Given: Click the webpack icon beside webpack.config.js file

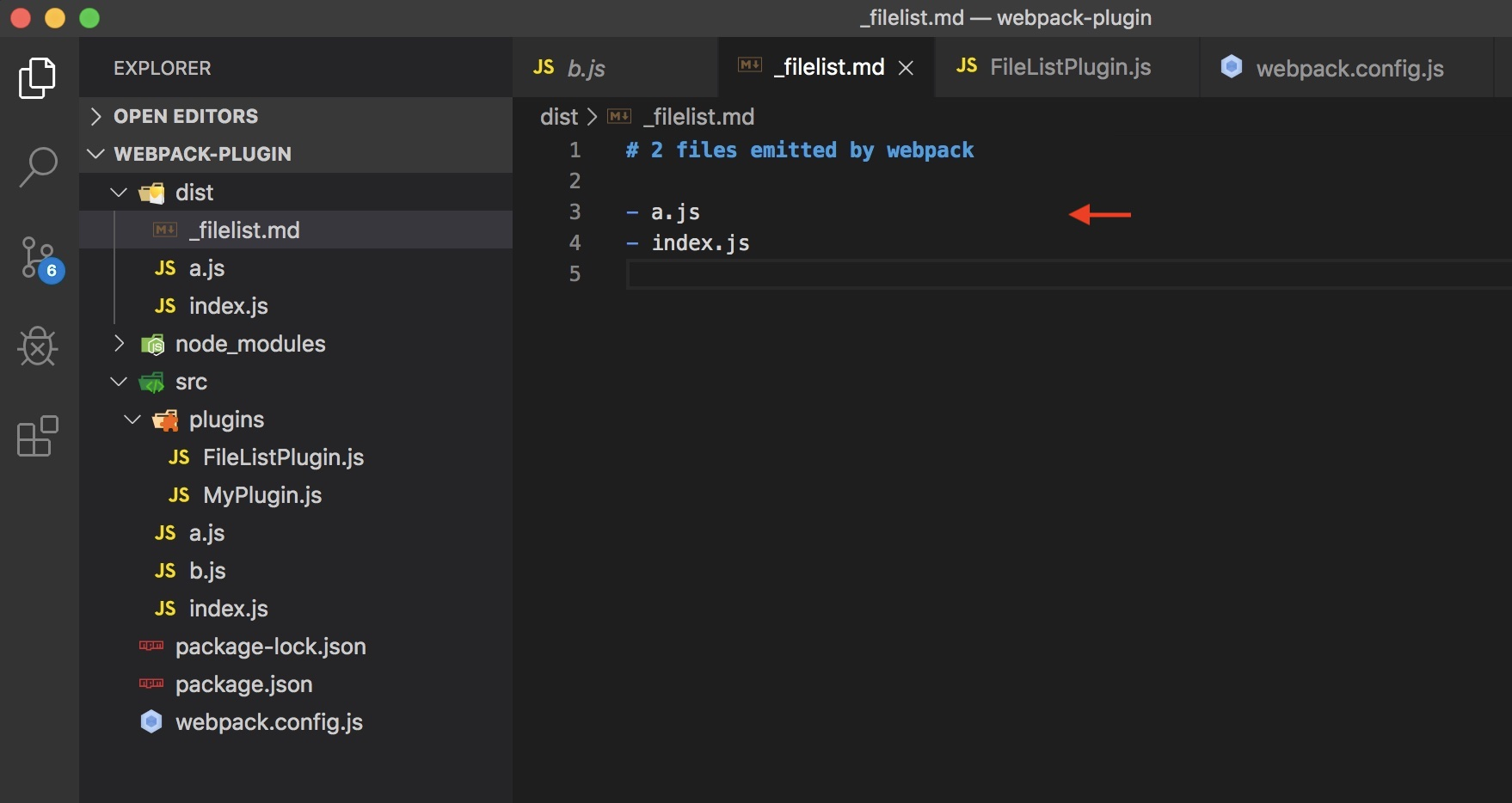Looking at the screenshot, I should pyautogui.click(x=1232, y=67).
